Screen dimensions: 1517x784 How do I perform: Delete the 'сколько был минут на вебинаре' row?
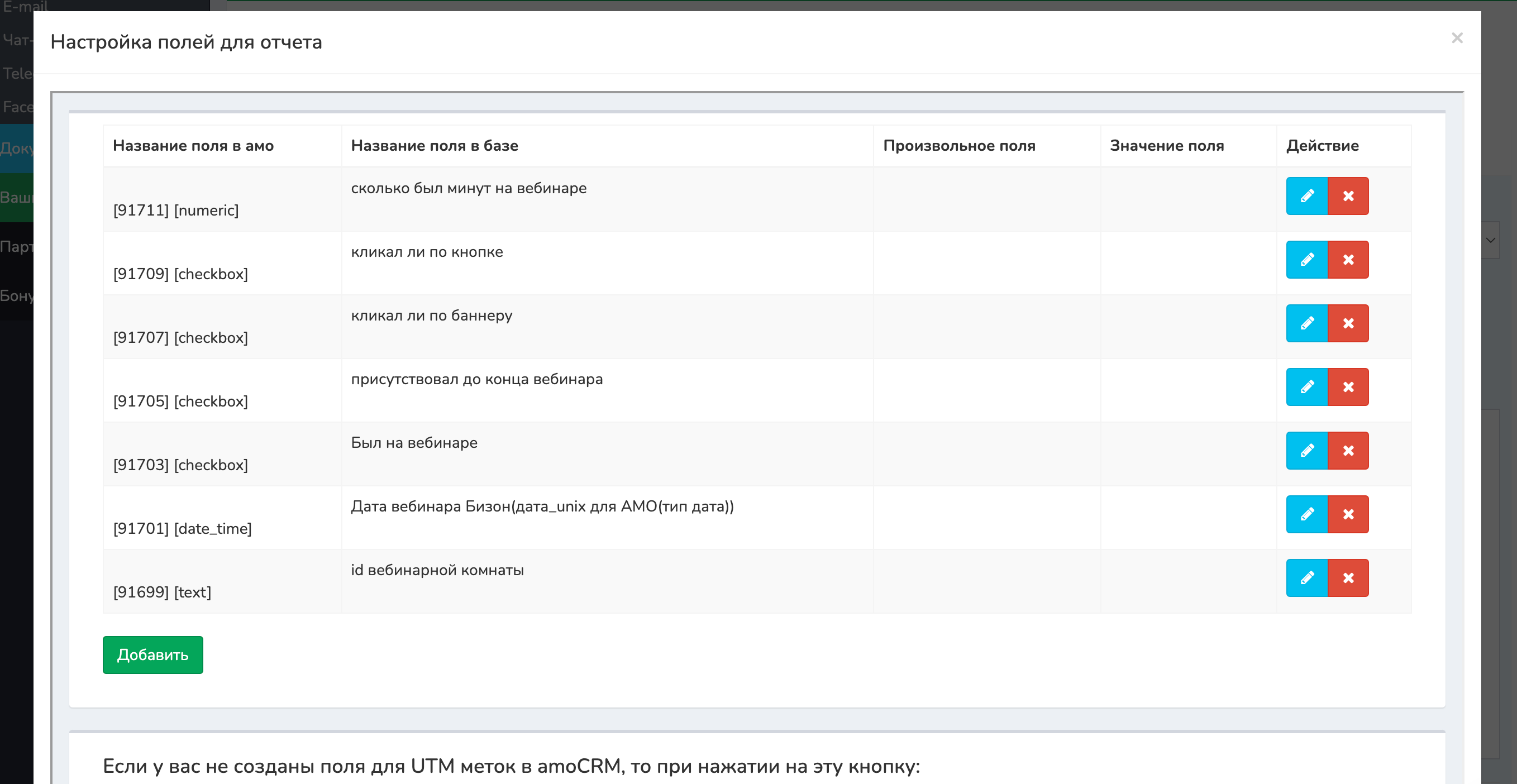(x=1348, y=196)
